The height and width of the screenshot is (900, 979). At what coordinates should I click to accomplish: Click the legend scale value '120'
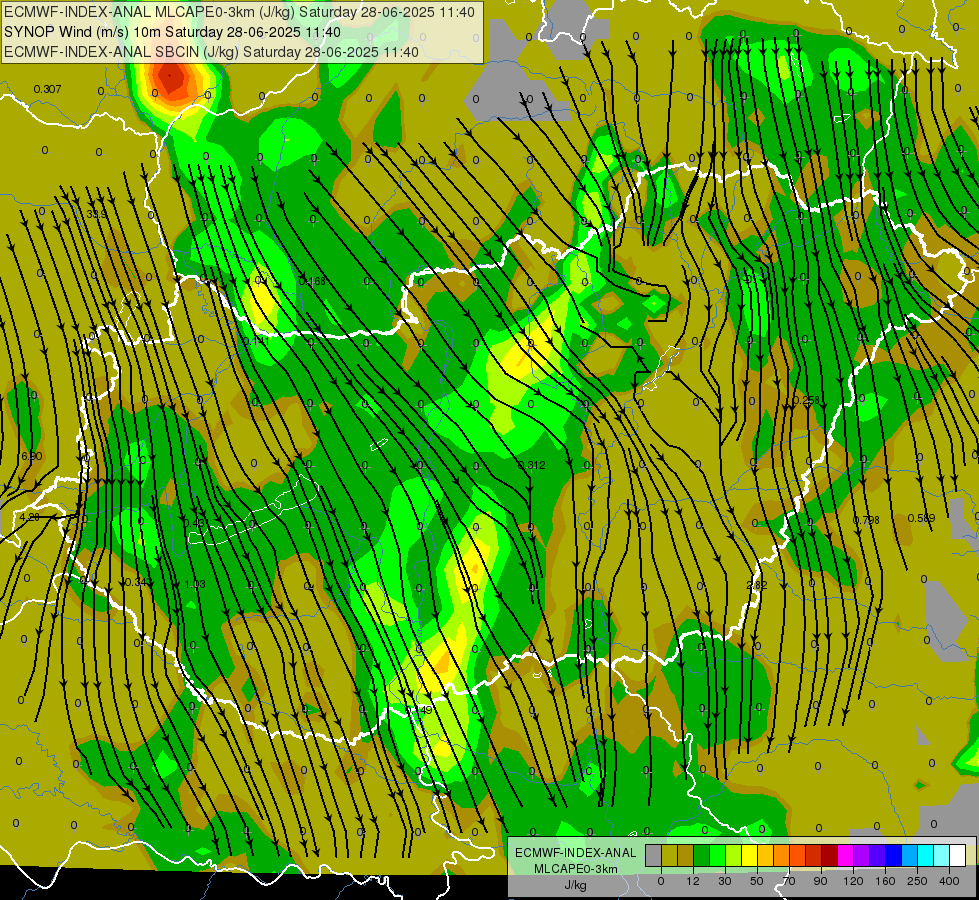tap(854, 881)
